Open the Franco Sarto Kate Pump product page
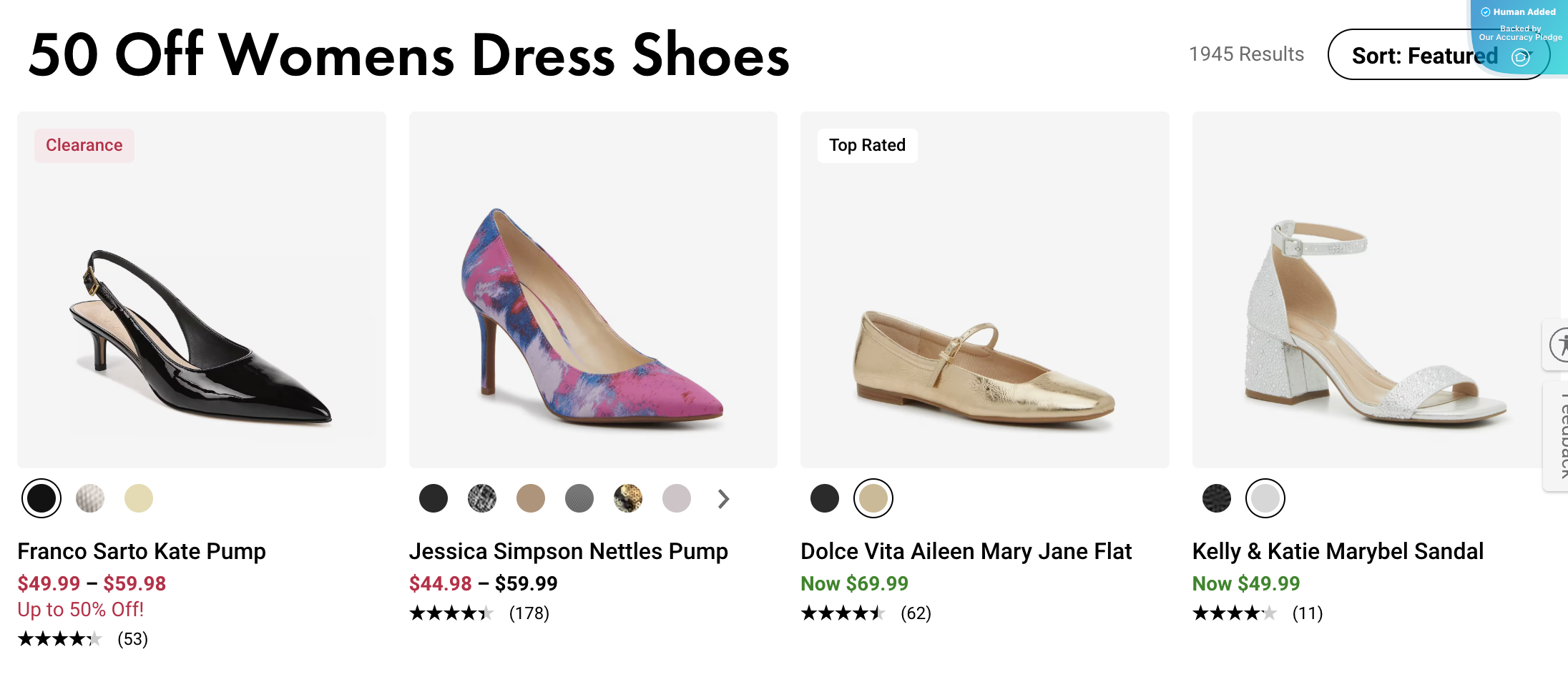 click(142, 551)
